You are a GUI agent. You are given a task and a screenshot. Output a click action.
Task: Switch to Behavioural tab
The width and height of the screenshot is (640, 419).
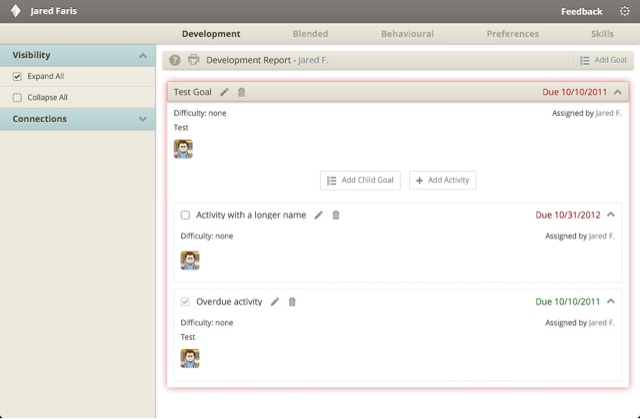[407, 34]
